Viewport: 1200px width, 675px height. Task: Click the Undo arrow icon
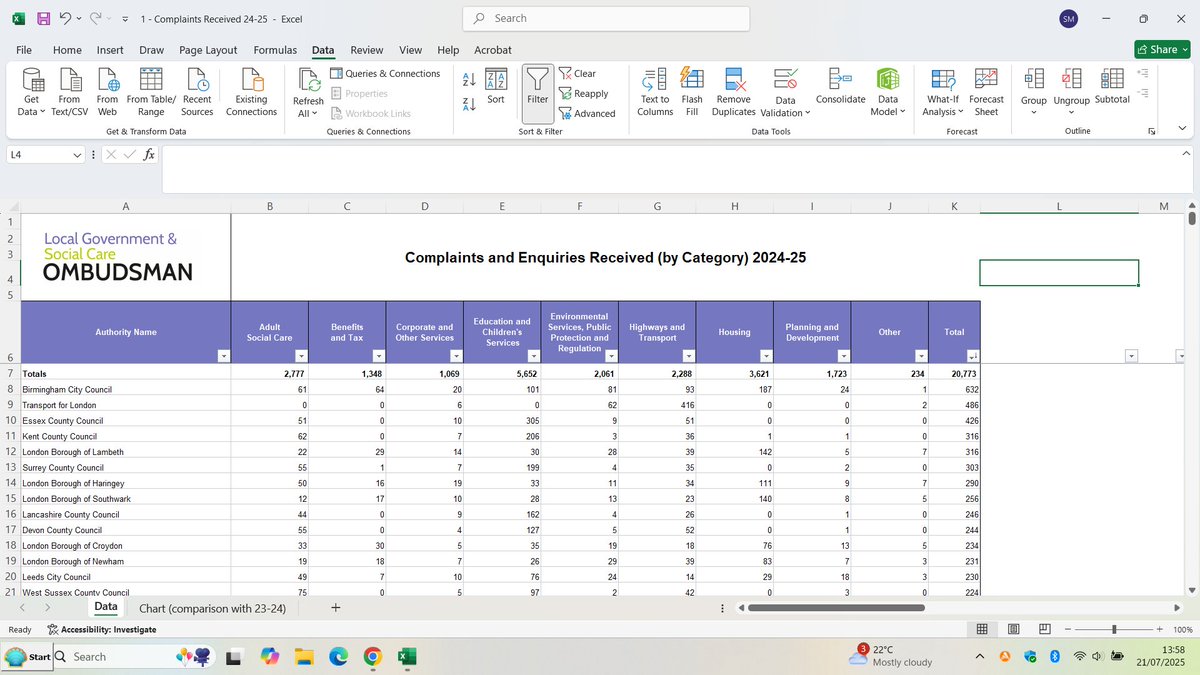(x=65, y=19)
